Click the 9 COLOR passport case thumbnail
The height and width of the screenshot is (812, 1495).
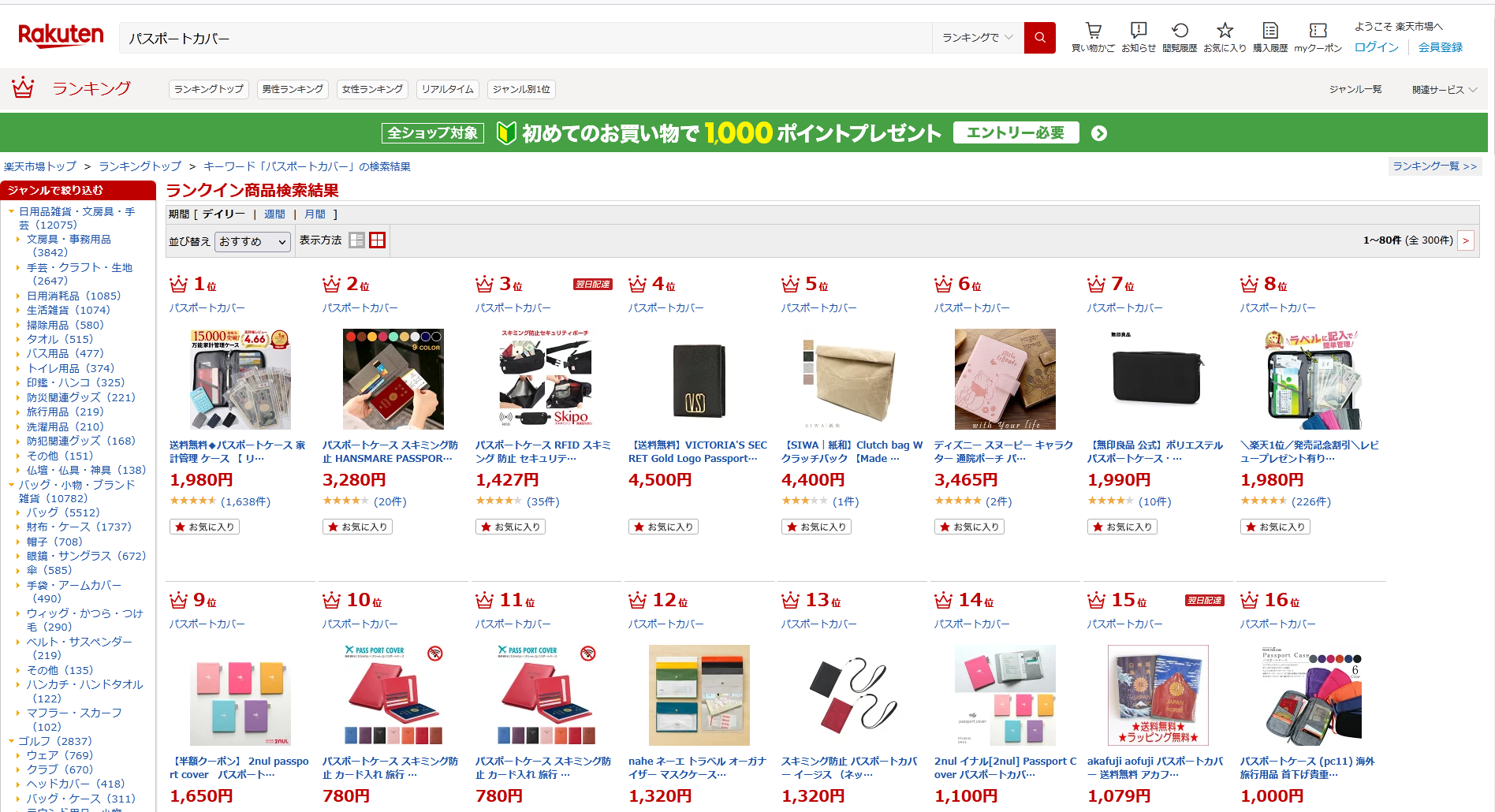coord(393,379)
